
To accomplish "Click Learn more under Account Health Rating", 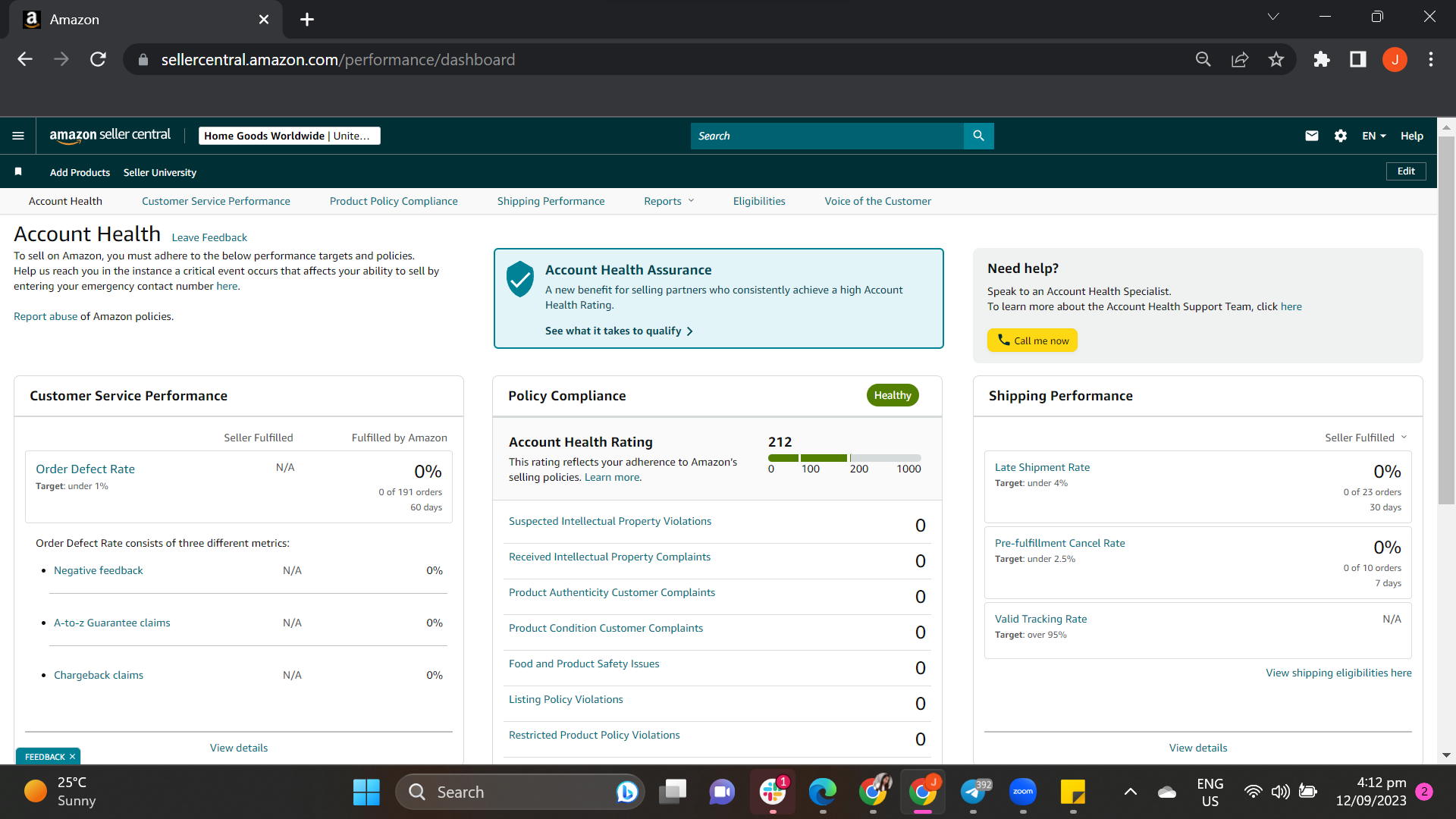I will (613, 477).
